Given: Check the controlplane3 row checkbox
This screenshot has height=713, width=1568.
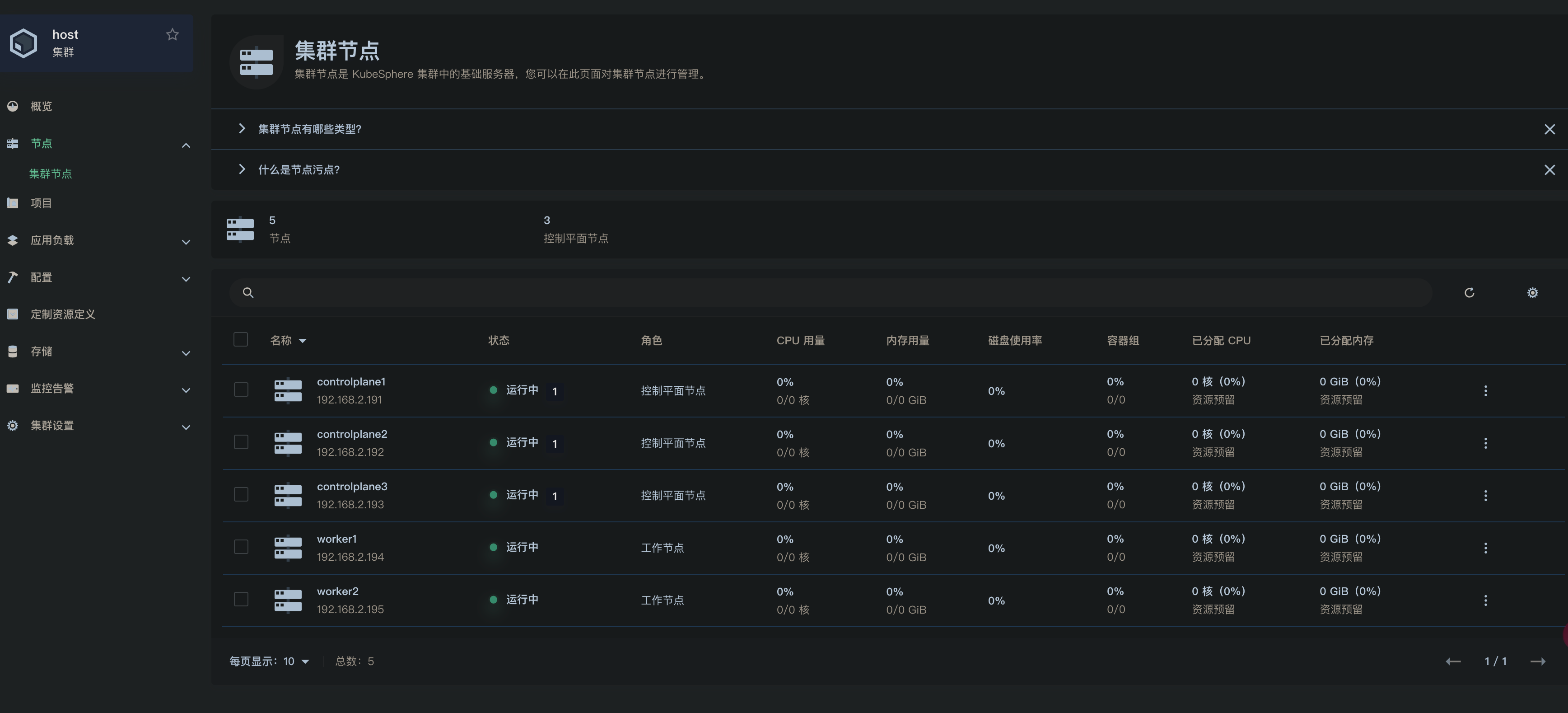Looking at the screenshot, I should coord(241,494).
